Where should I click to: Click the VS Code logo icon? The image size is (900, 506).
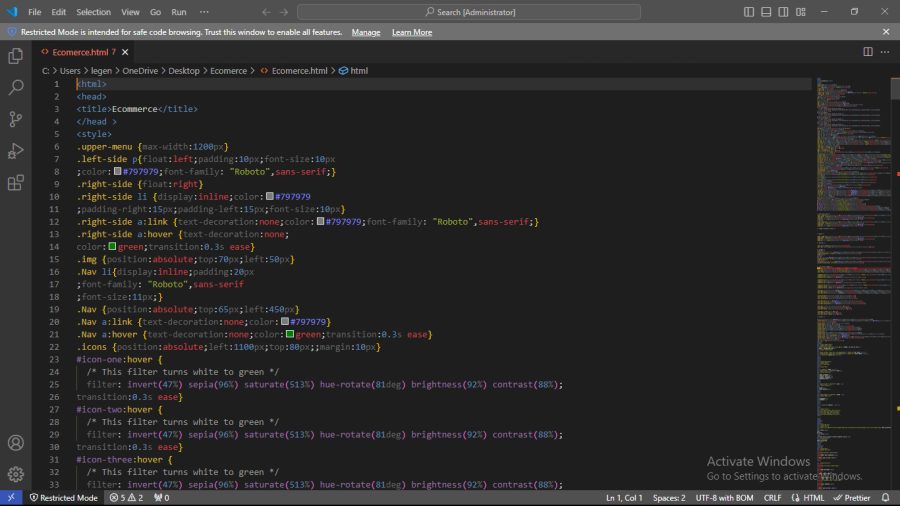[x=12, y=11]
